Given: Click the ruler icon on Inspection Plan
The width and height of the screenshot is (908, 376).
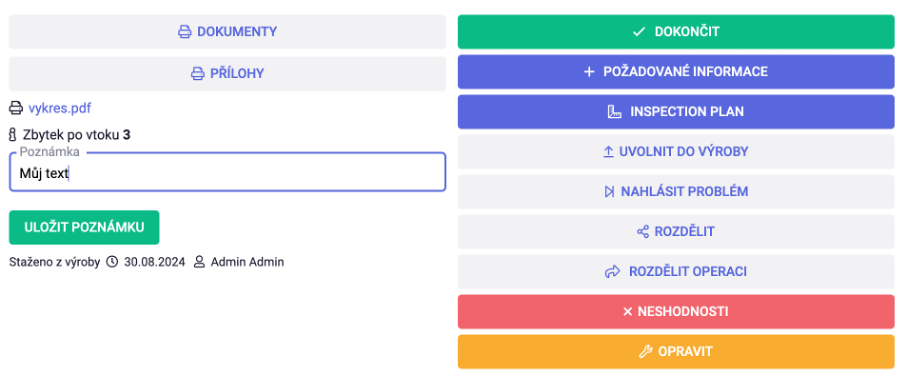Looking at the screenshot, I should pos(614,112).
